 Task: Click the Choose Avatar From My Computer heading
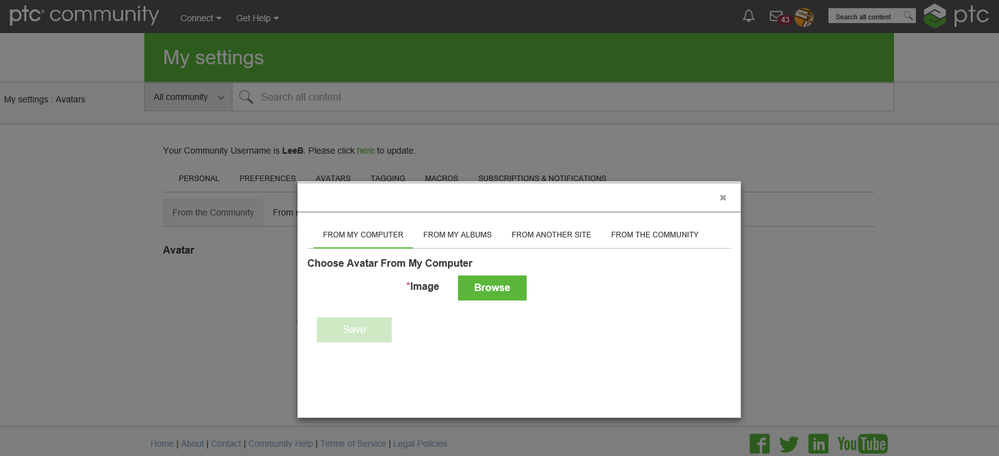click(x=390, y=263)
